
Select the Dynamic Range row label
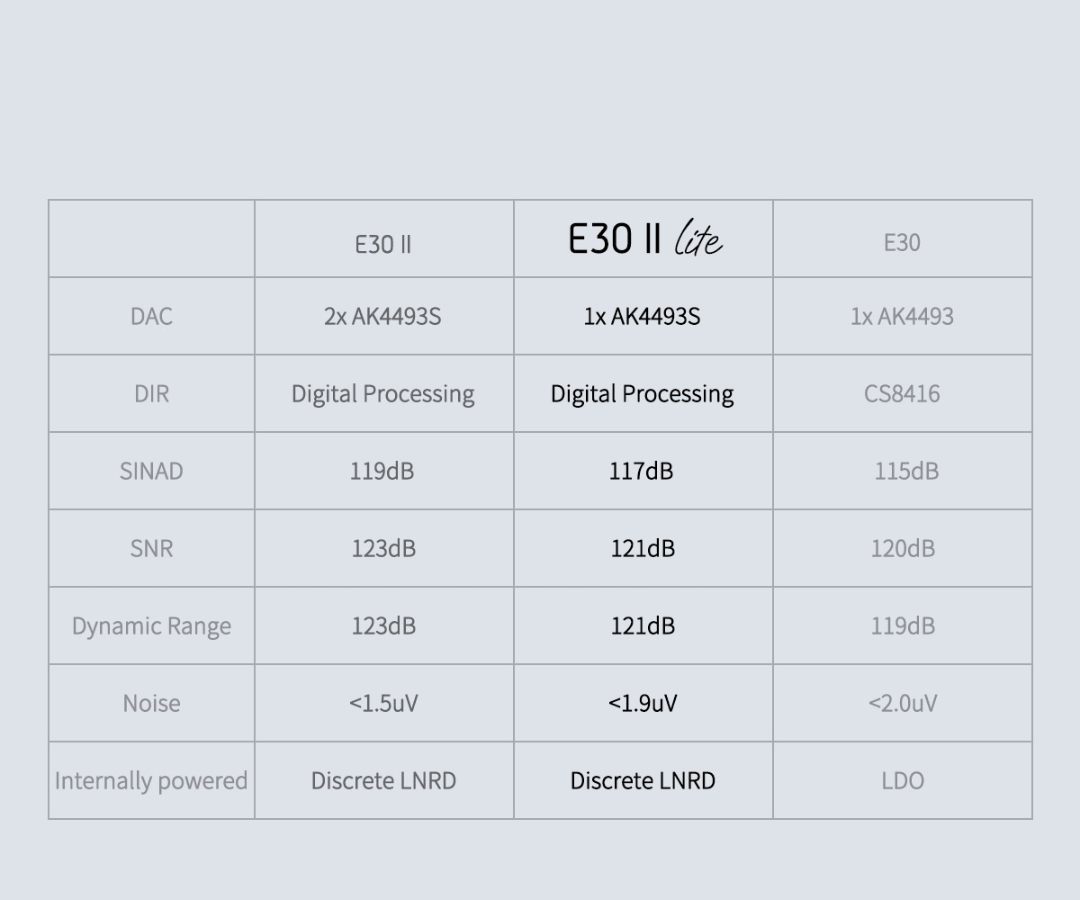pyautogui.click(x=152, y=627)
